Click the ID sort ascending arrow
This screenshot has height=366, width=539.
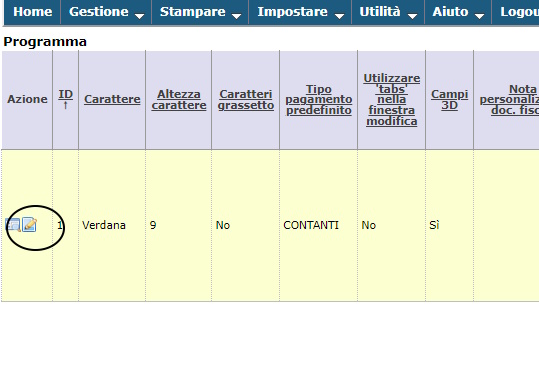click(x=65, y=105)
